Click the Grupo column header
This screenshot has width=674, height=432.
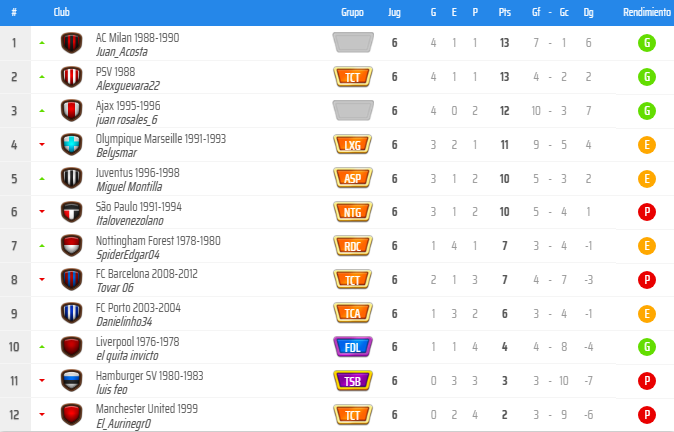pyautogui.click(x=352, y=13)
